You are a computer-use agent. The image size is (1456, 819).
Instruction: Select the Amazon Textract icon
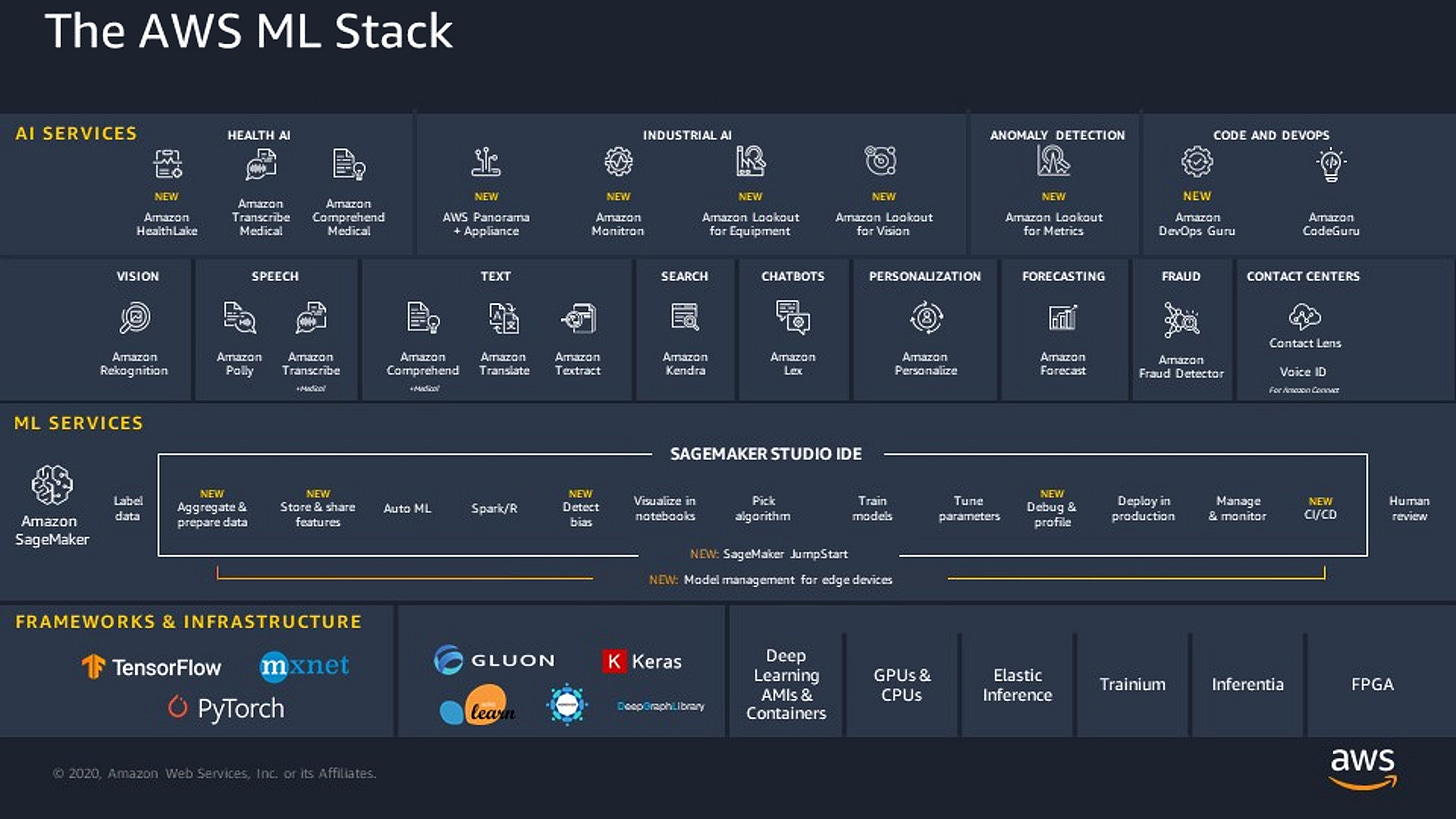pyautogui.click(x=578, y=318)
